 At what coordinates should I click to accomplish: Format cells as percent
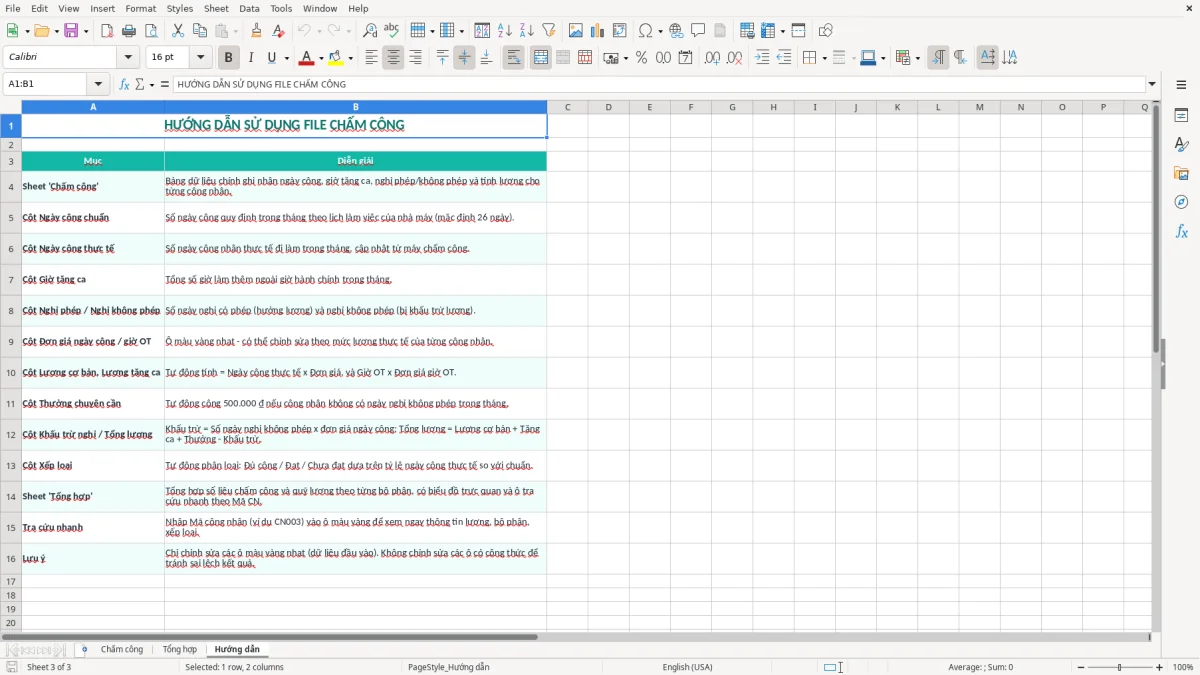tap(642, 58)
